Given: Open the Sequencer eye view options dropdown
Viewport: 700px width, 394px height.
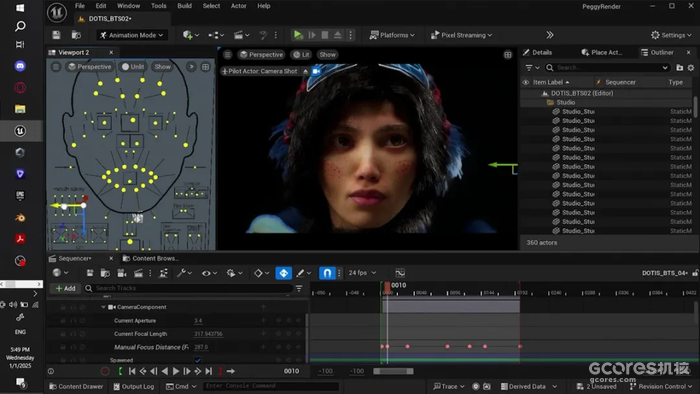Looking at the screenshot, I should tap(209, 273).
